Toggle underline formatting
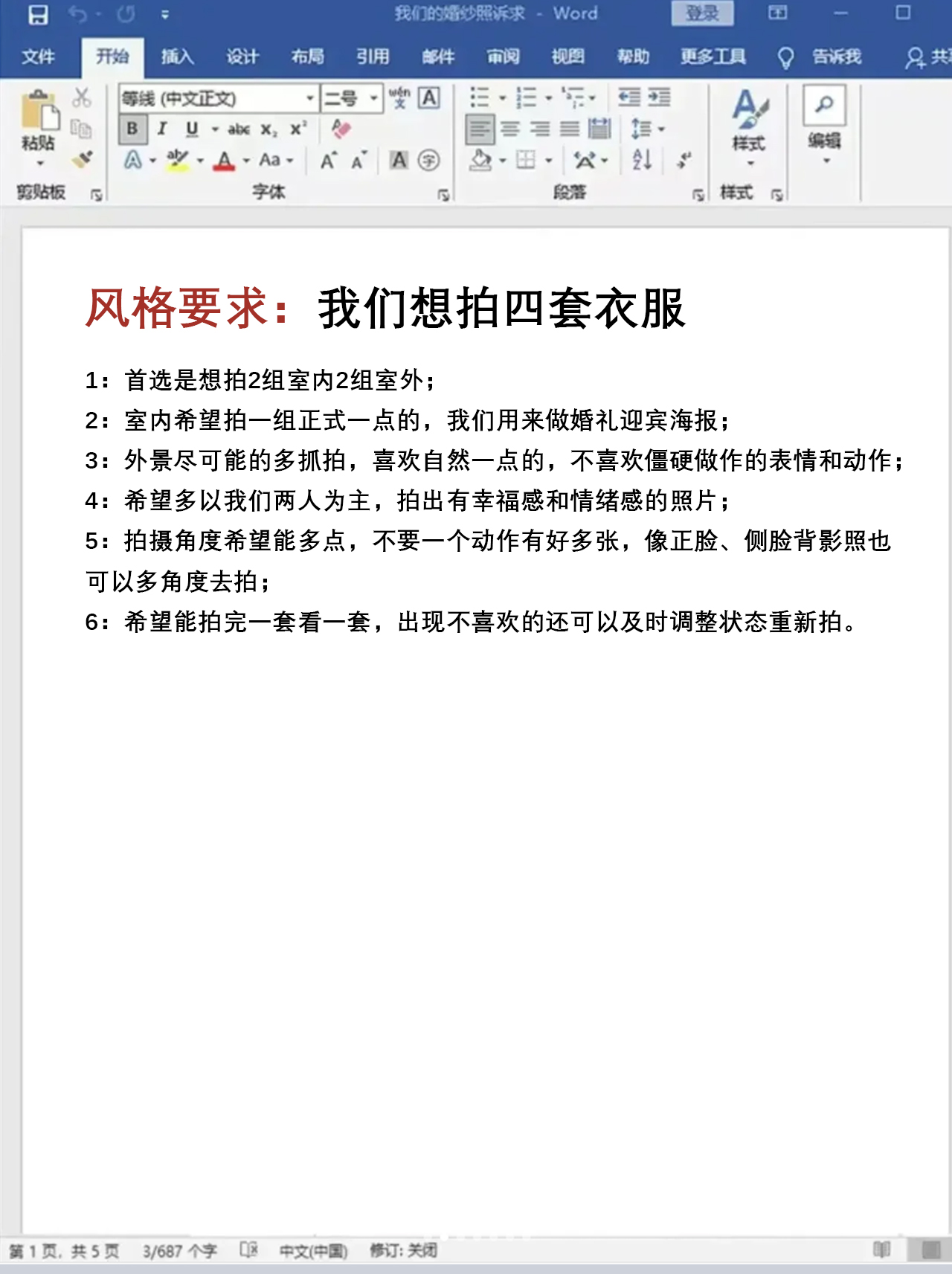Screen dimensions: 952x1274 pyautogui.click(x=192, y=129)
